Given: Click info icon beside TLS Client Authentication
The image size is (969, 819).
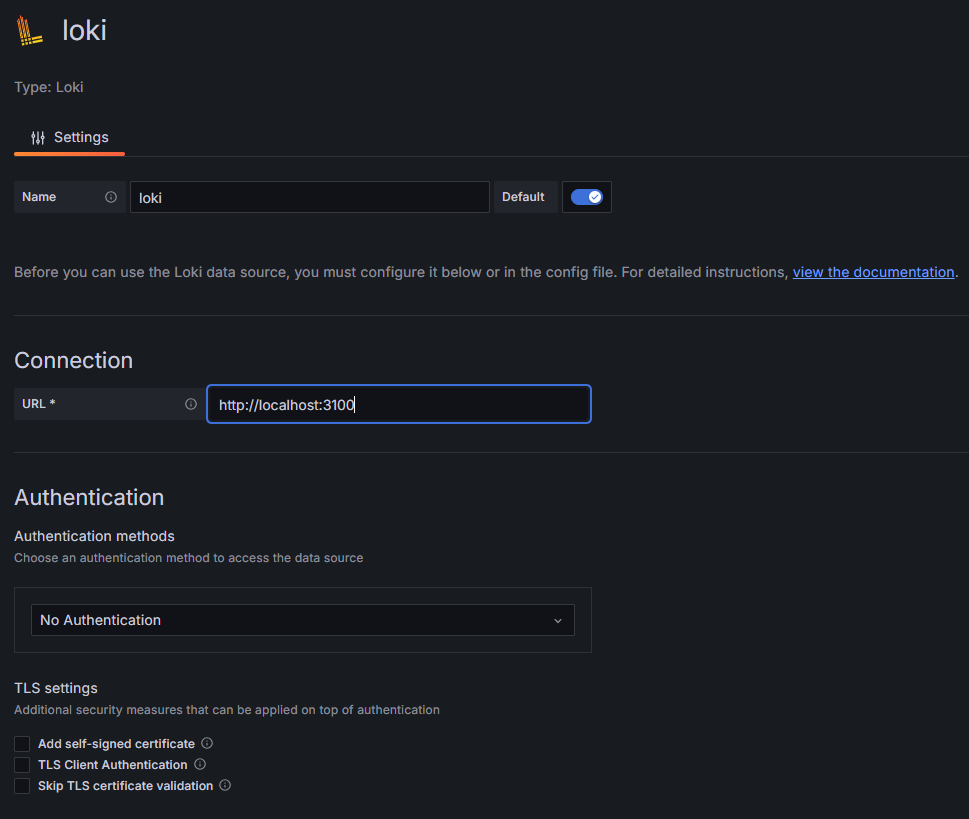Looking at the screenshot, I should 200,764.
